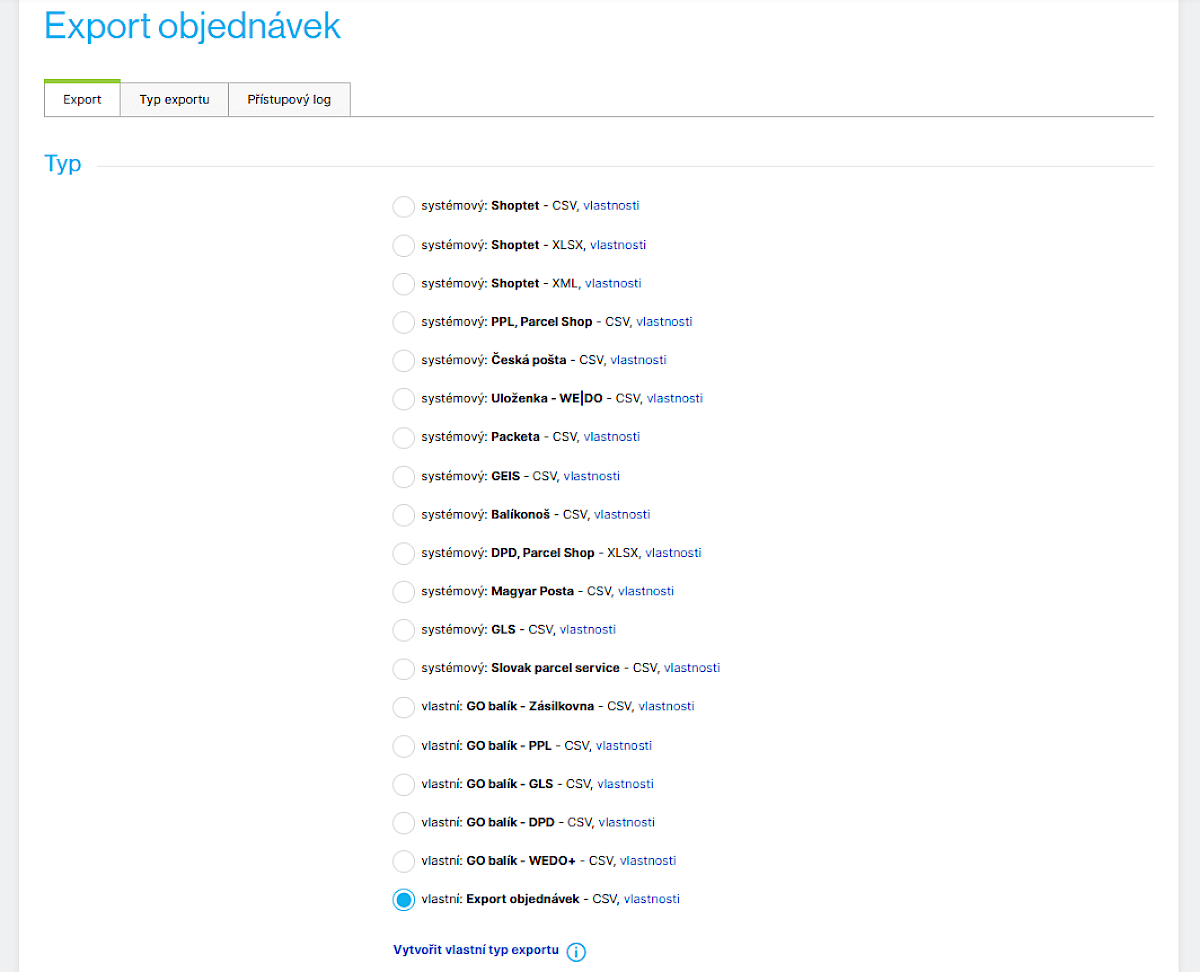The width and height of the screenshot is (1200, 972).
Task: Click vlastnosti link next to Slovak parcel service
Action: click(x=691, y=668)
